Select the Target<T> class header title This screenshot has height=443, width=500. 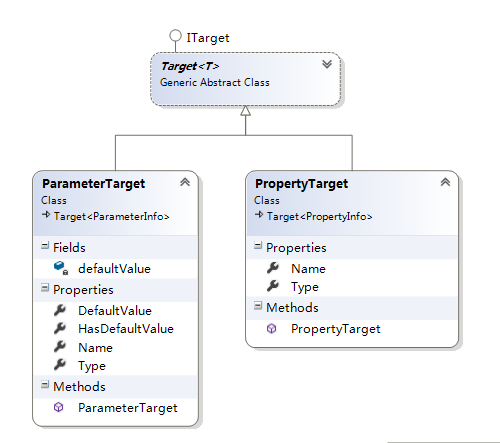190,66
